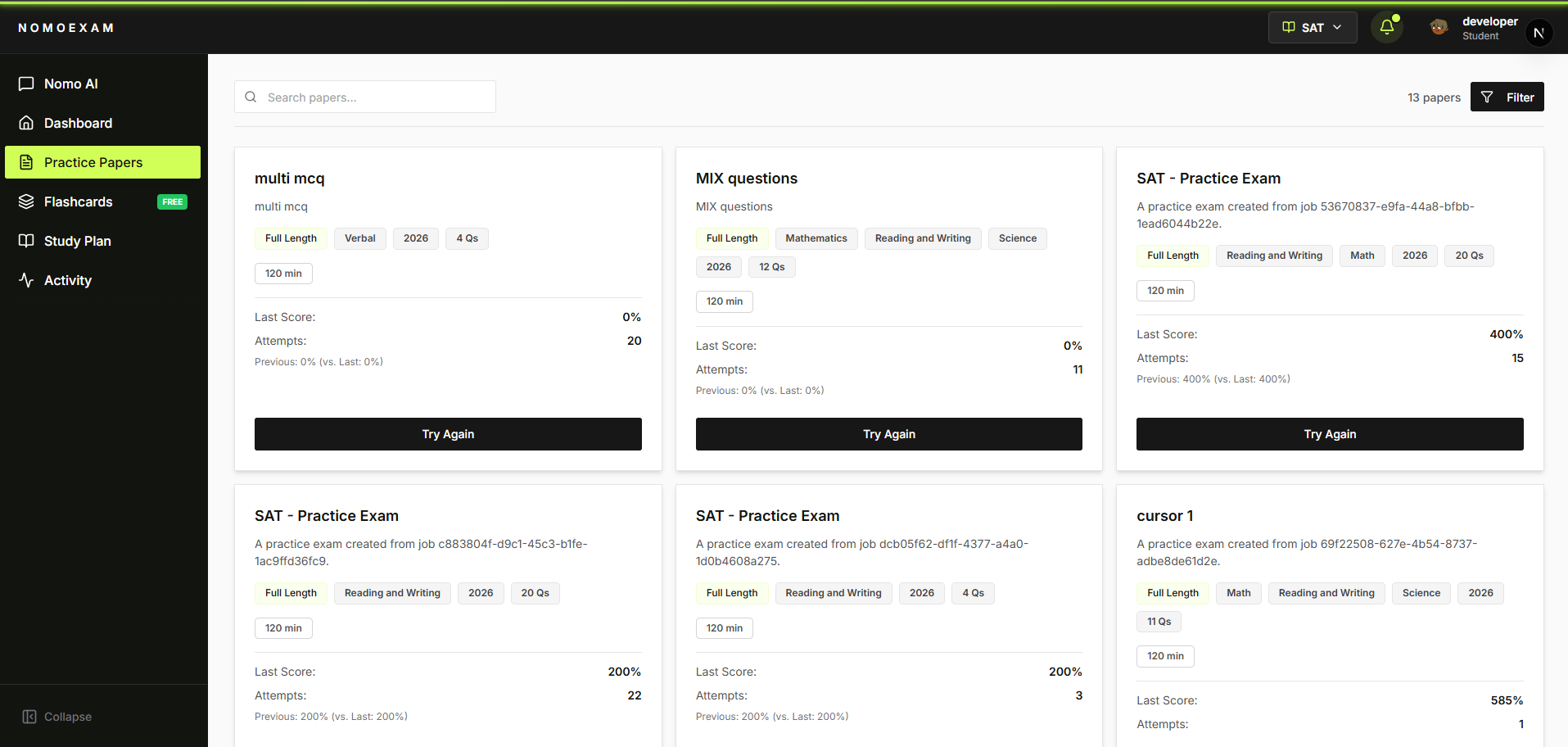Click multi mcq card title

tap(290, 179)
